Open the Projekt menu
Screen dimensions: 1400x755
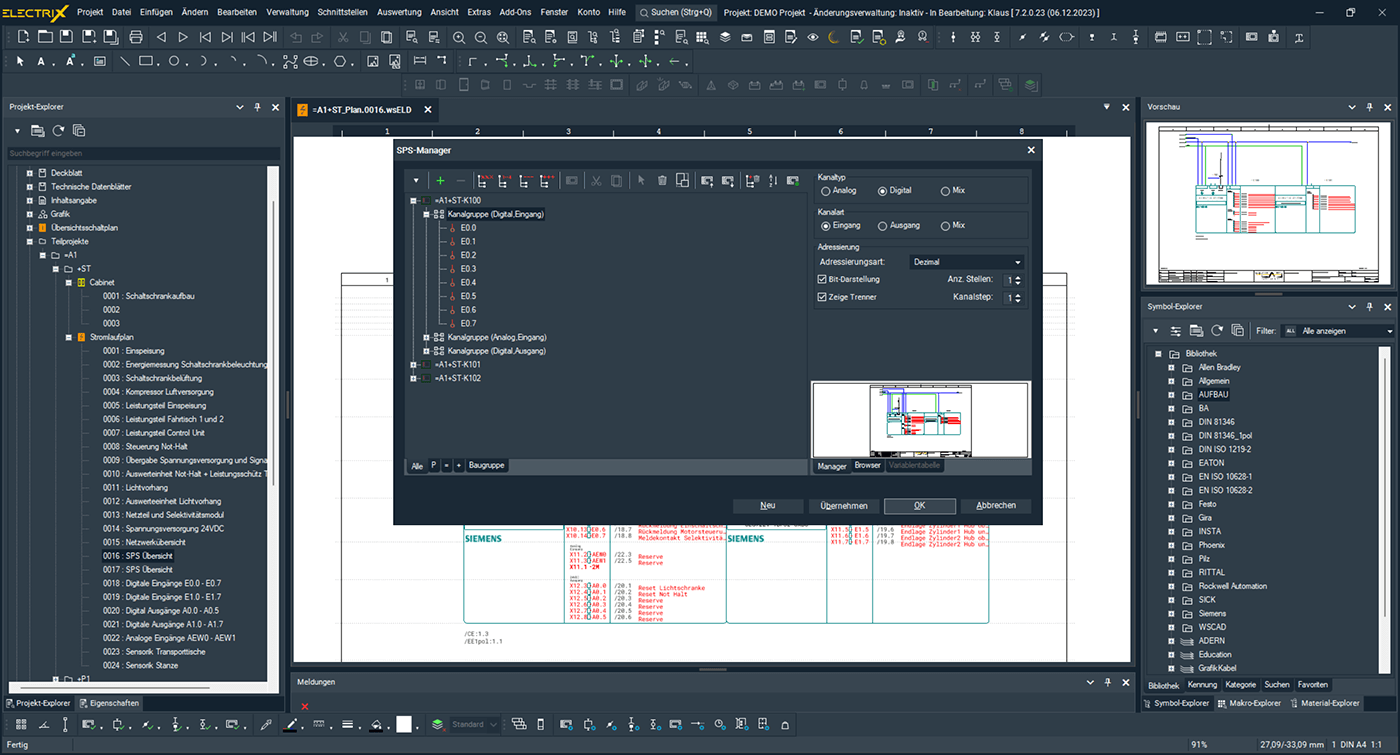90,12
